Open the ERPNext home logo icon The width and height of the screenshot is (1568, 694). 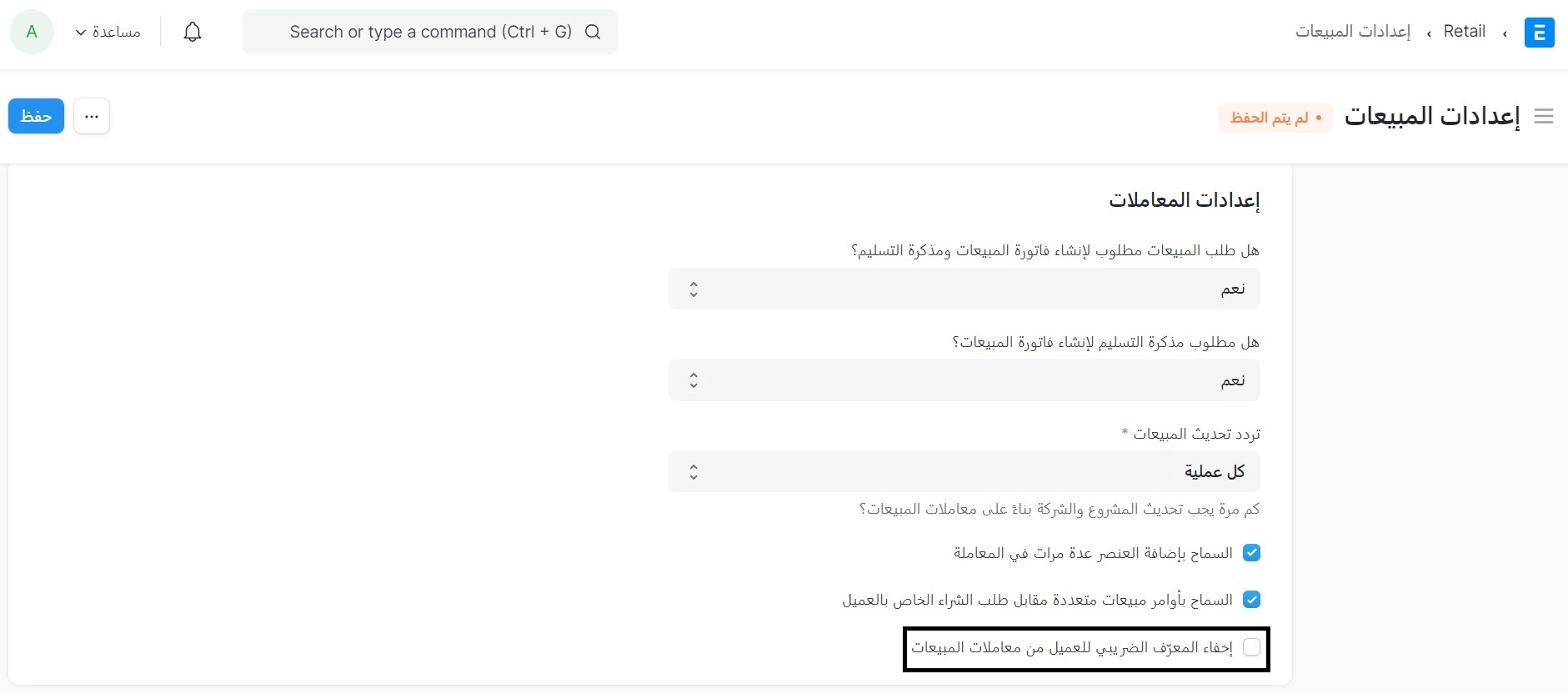click(1539, 33)
